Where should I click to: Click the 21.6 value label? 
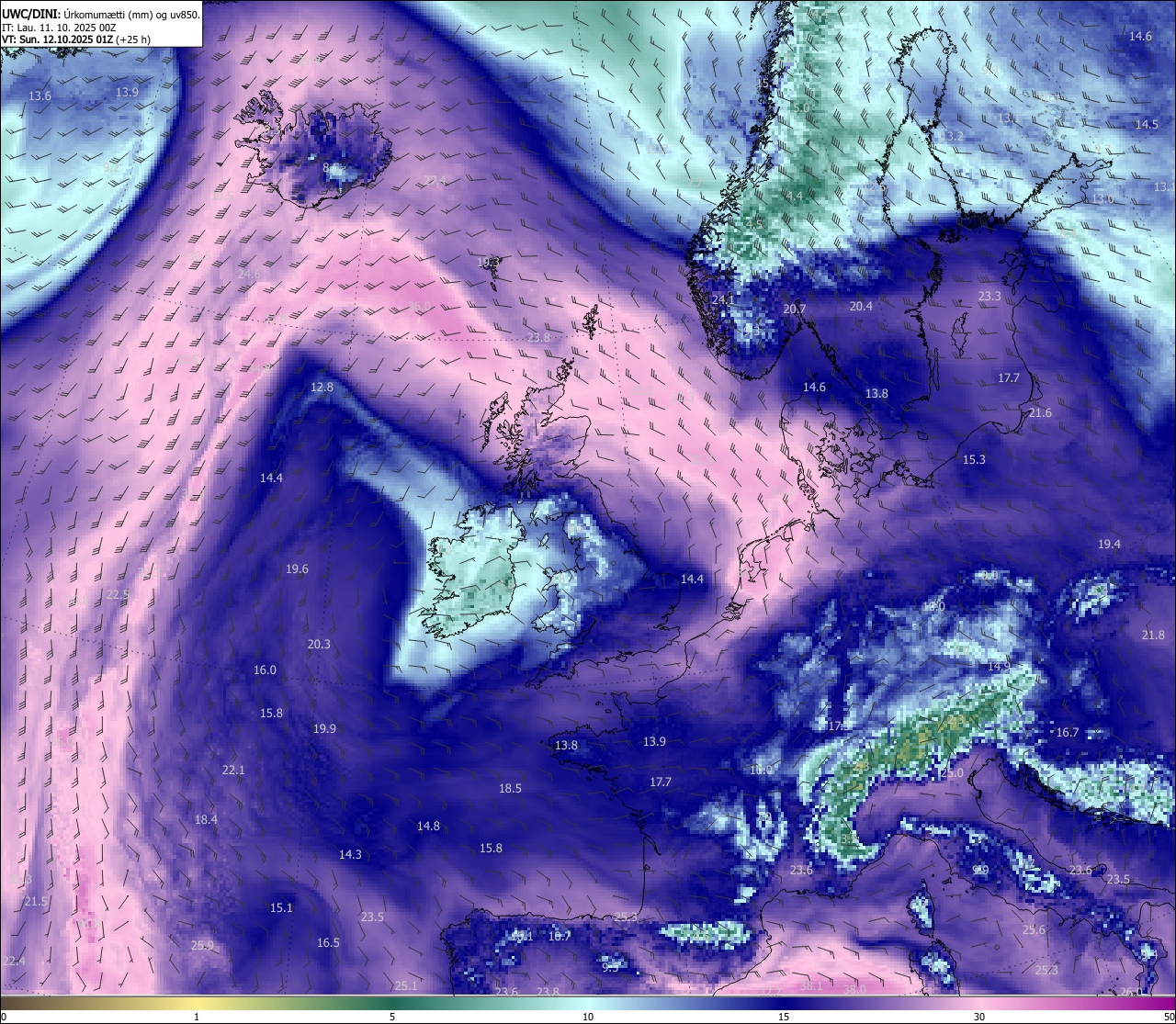tap(1040, 413)
